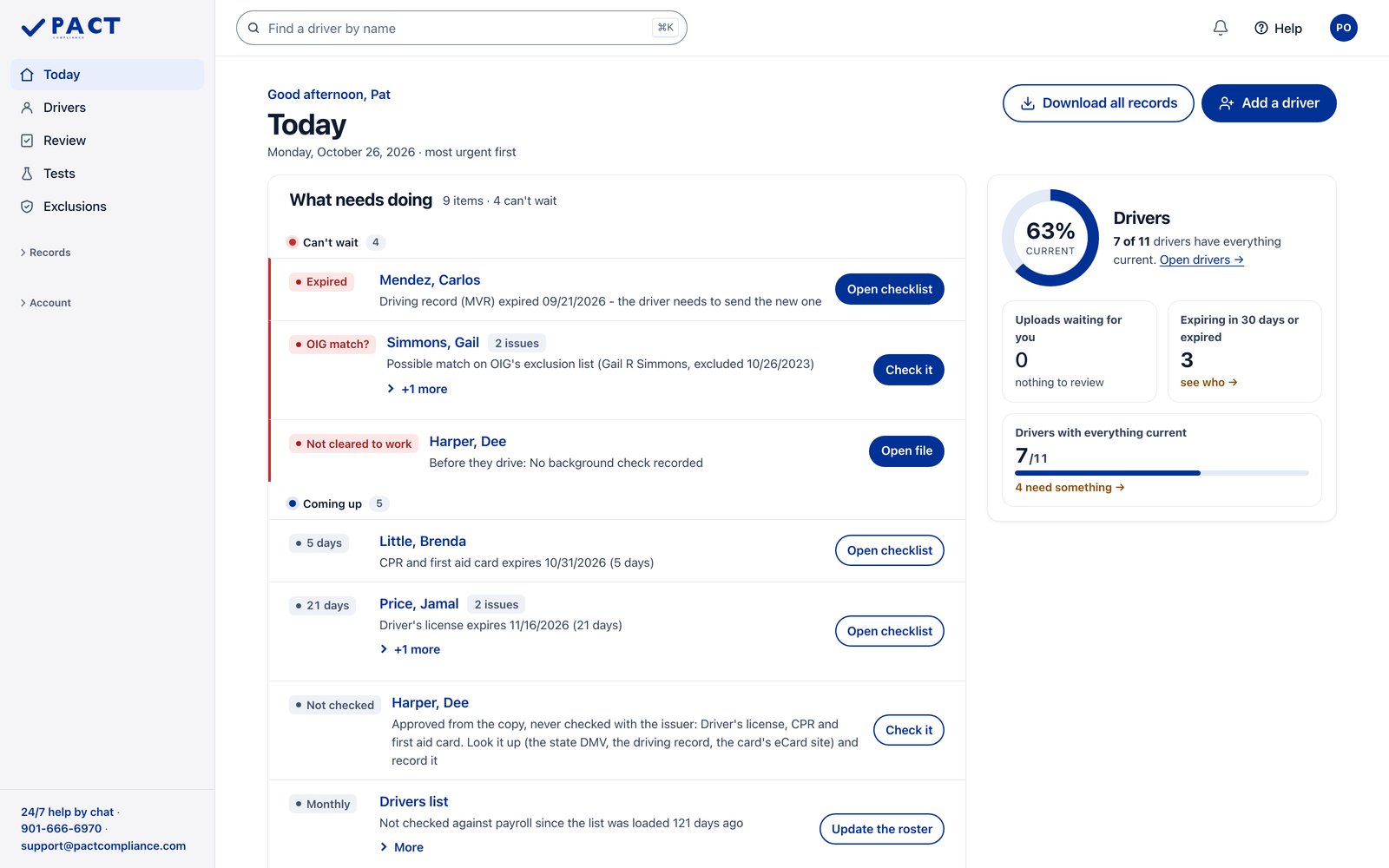Screen dimensions: 1389x868
Task: Click the 24/7 help by chat link
Action: point(67,812)
